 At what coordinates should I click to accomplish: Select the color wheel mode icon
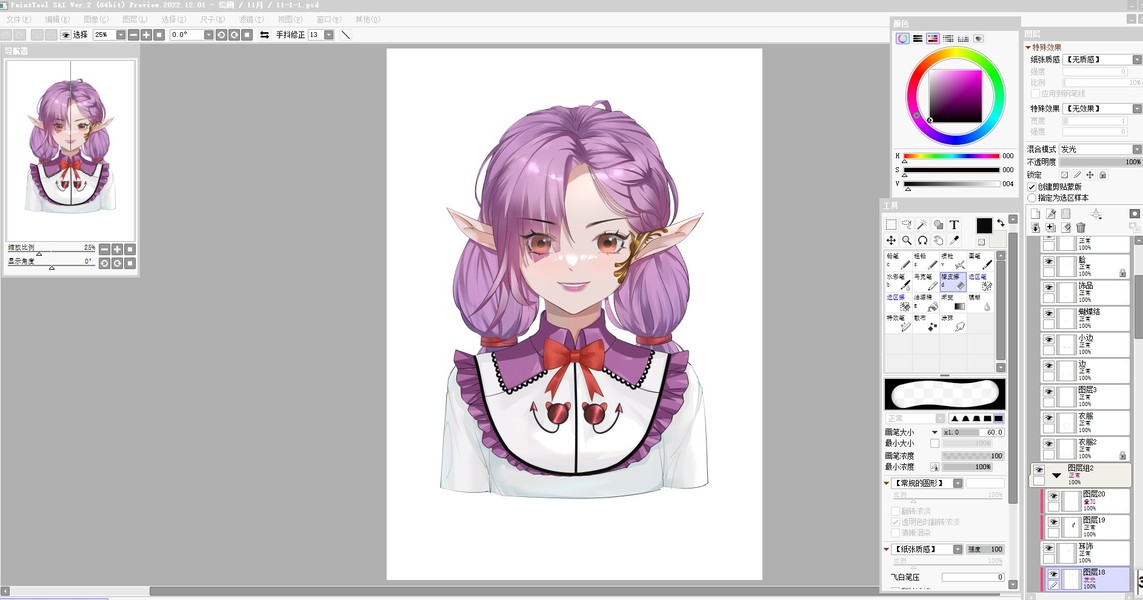[902, 39]
